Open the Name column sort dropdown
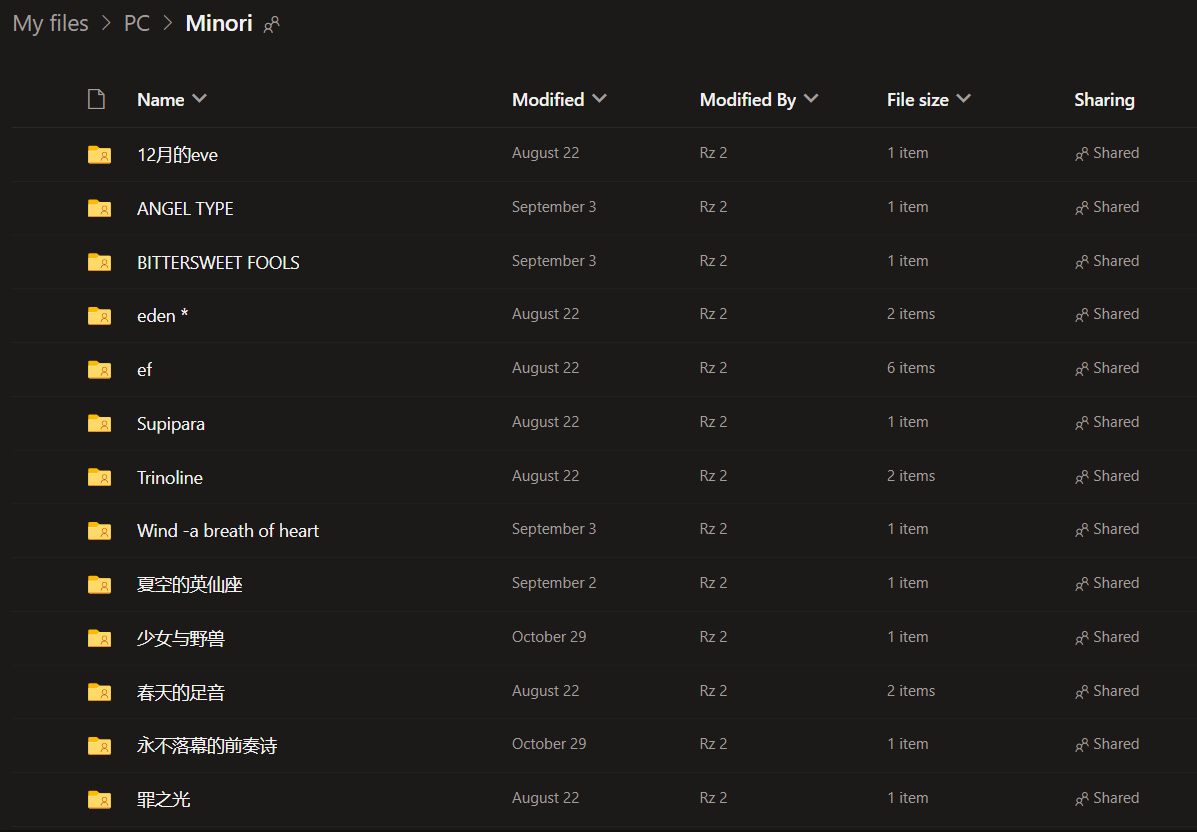1197x832 pixels. coord(199,99)
